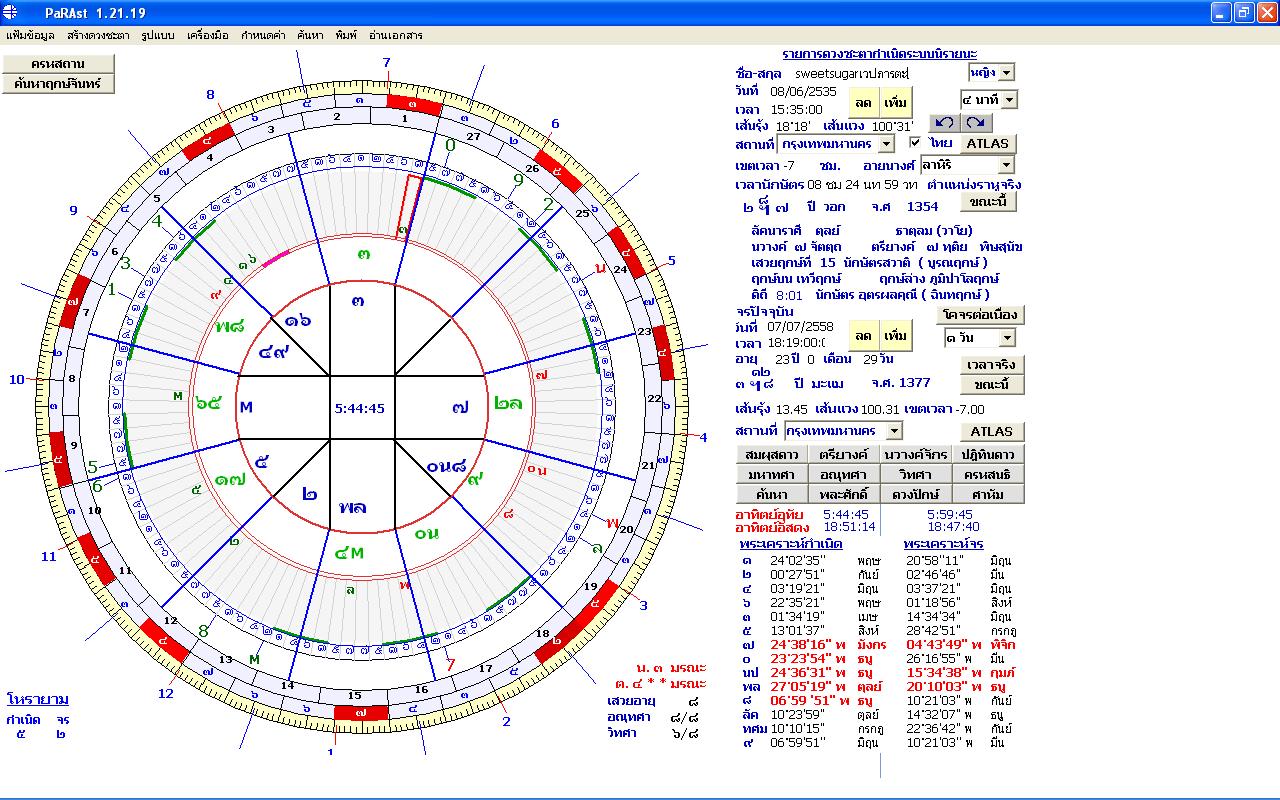1280x800 pixels.
Task: Open the ๑ วัน interval dropdown
Action: (1006, 338)
